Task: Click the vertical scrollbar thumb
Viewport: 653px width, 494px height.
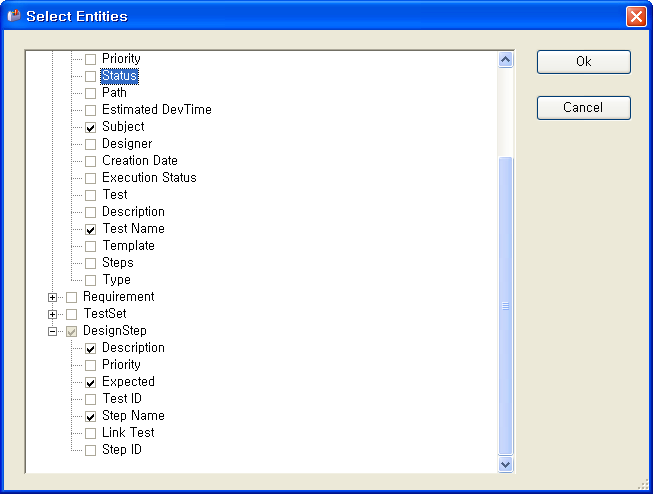Action: tap(506, 306)
